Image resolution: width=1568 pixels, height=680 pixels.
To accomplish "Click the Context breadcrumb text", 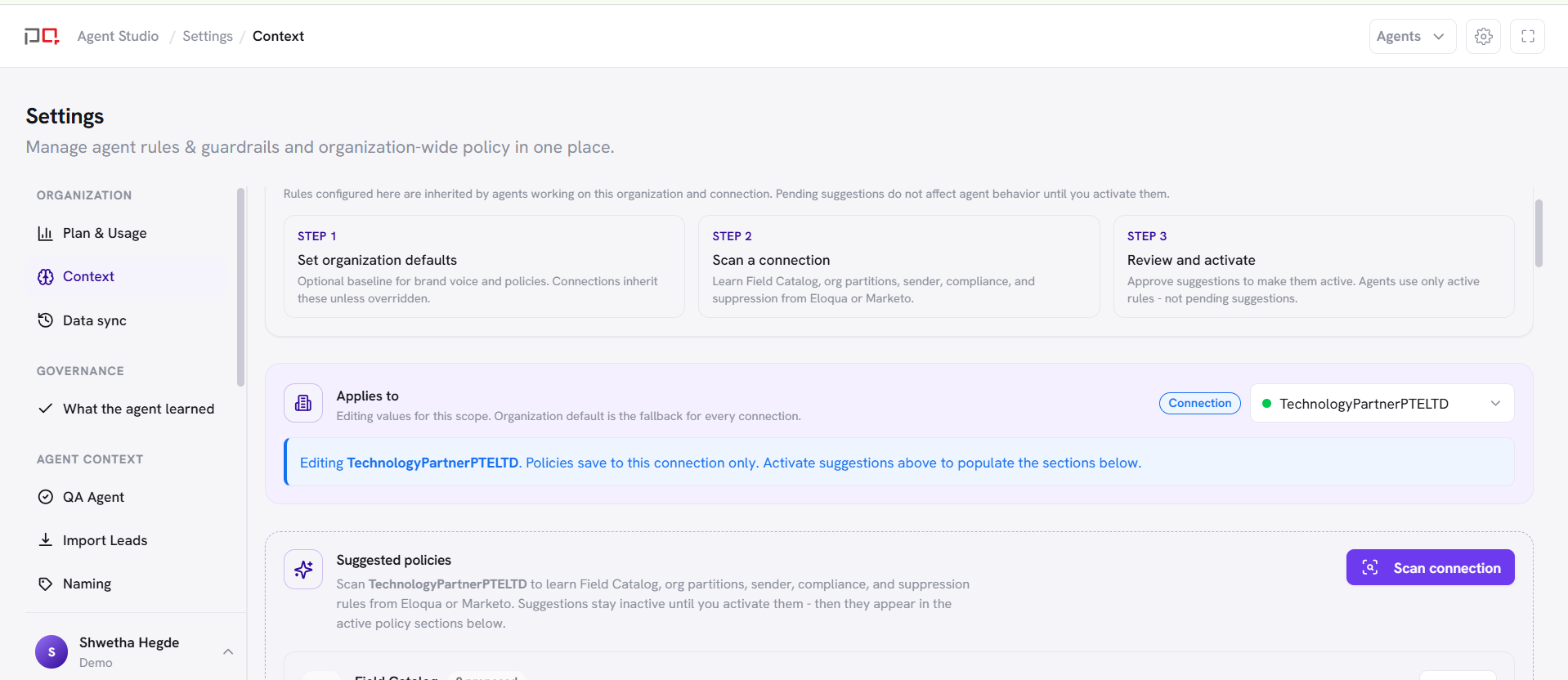I will tap(278, 36).
